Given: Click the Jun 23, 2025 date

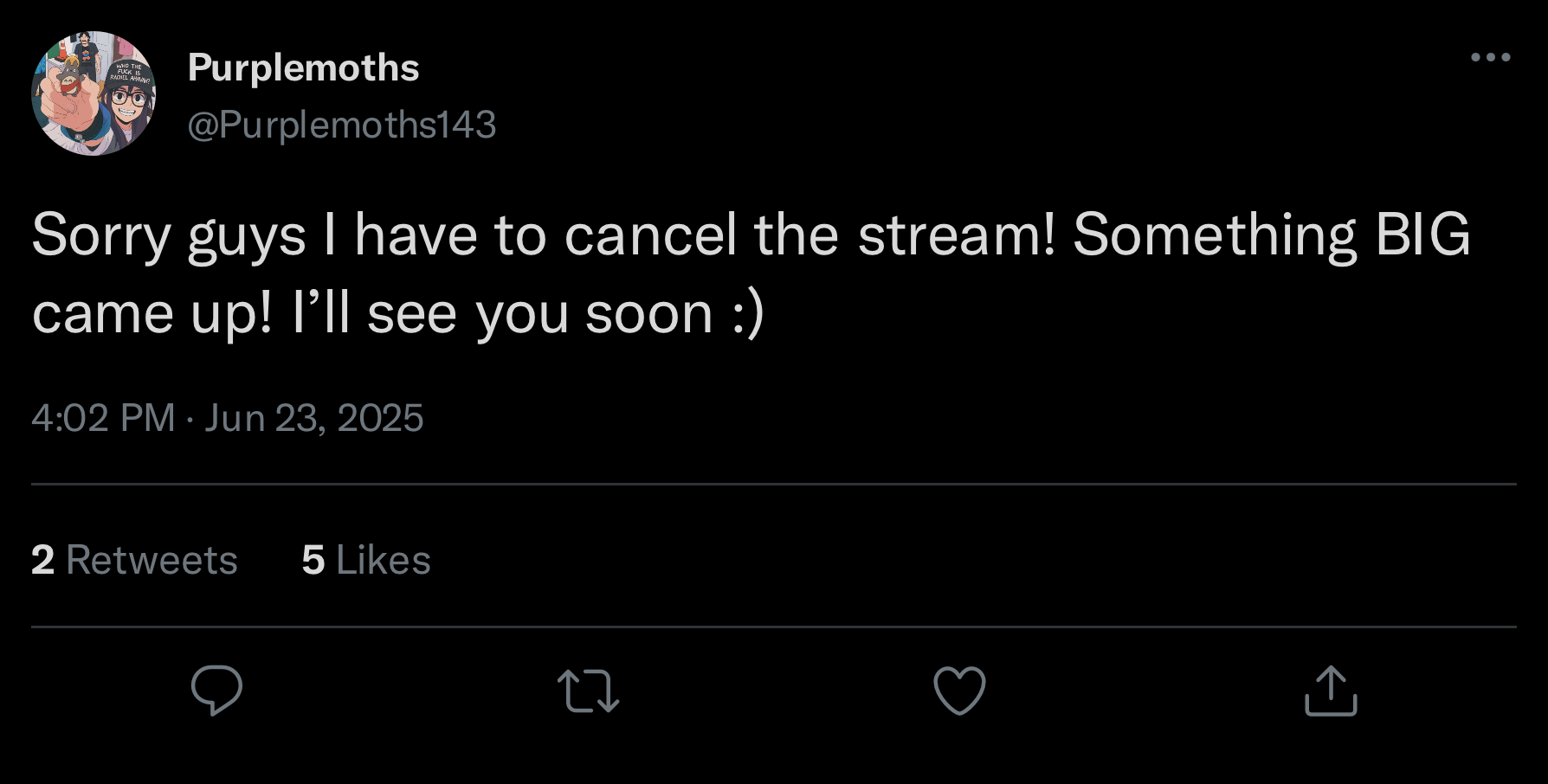Looking at the screenshot, I should click(313, 418).
